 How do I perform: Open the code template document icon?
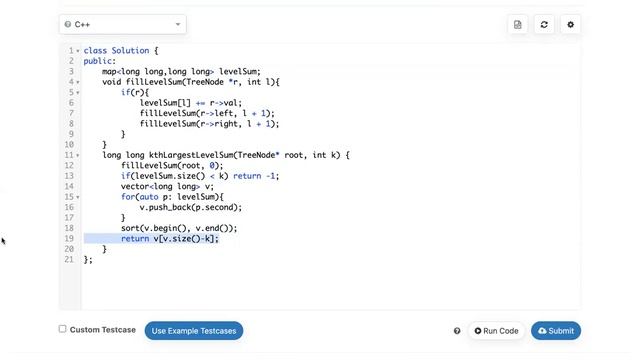point(518,24)
